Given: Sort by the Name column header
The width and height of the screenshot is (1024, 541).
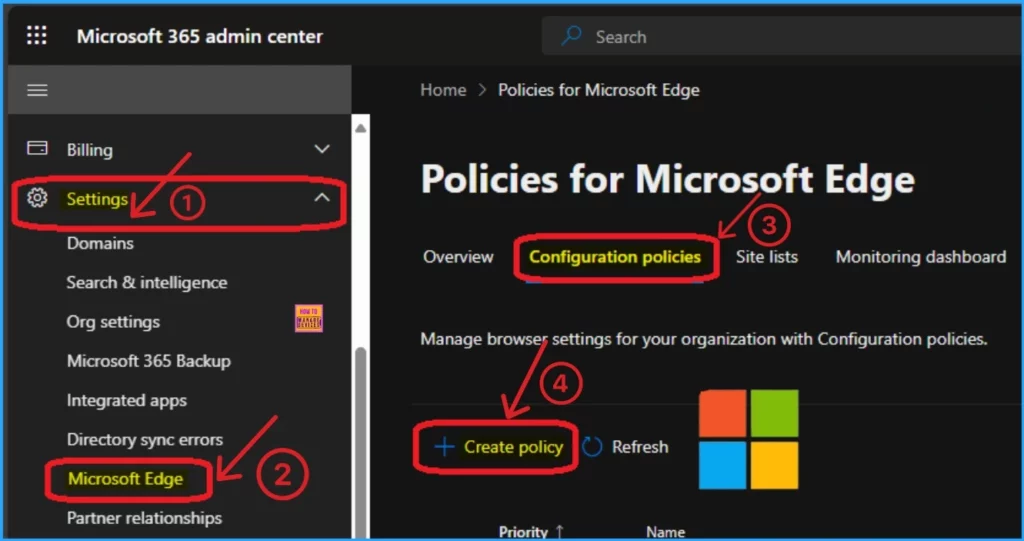Looking at the screenshot, I should (665, 532).
